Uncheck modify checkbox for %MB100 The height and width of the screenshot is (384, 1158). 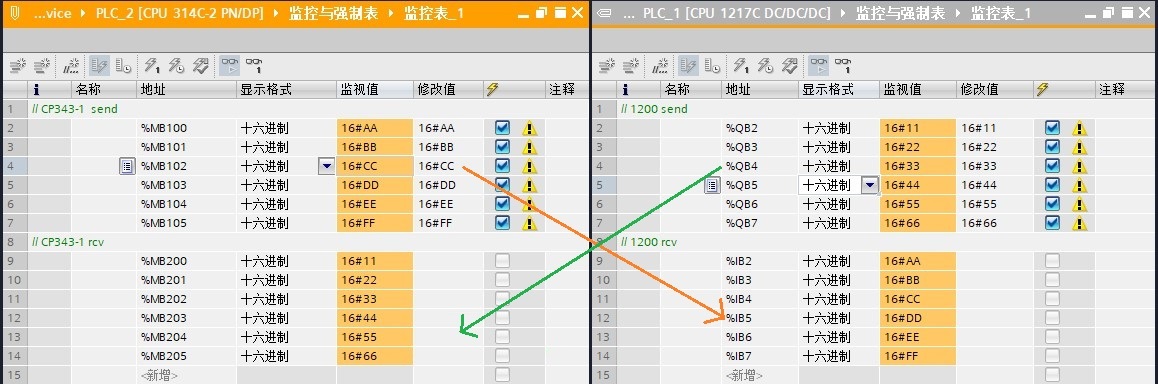click(502, 128)
